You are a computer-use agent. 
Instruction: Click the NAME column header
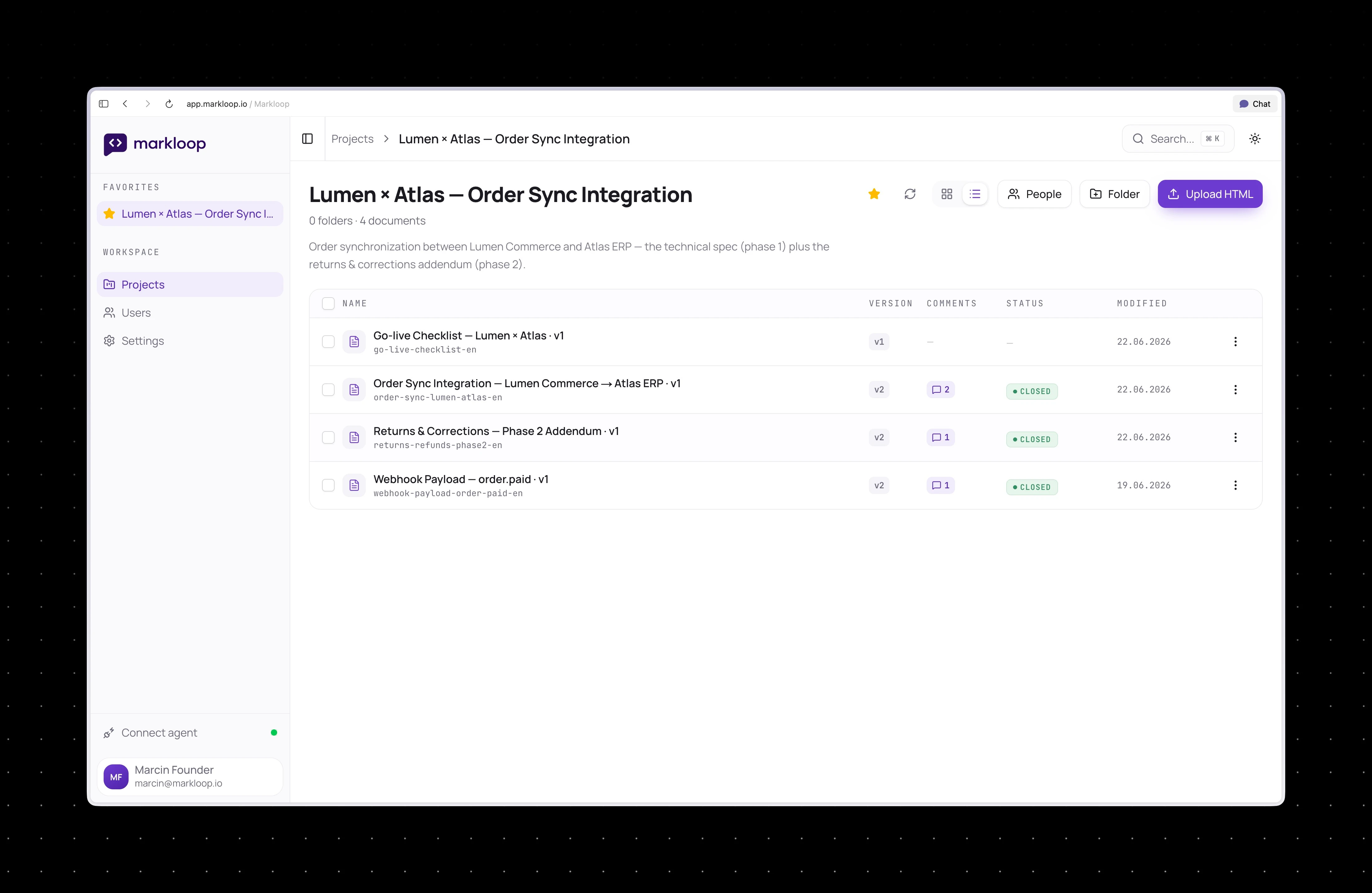pyautogui.click(x=355, y=303)
